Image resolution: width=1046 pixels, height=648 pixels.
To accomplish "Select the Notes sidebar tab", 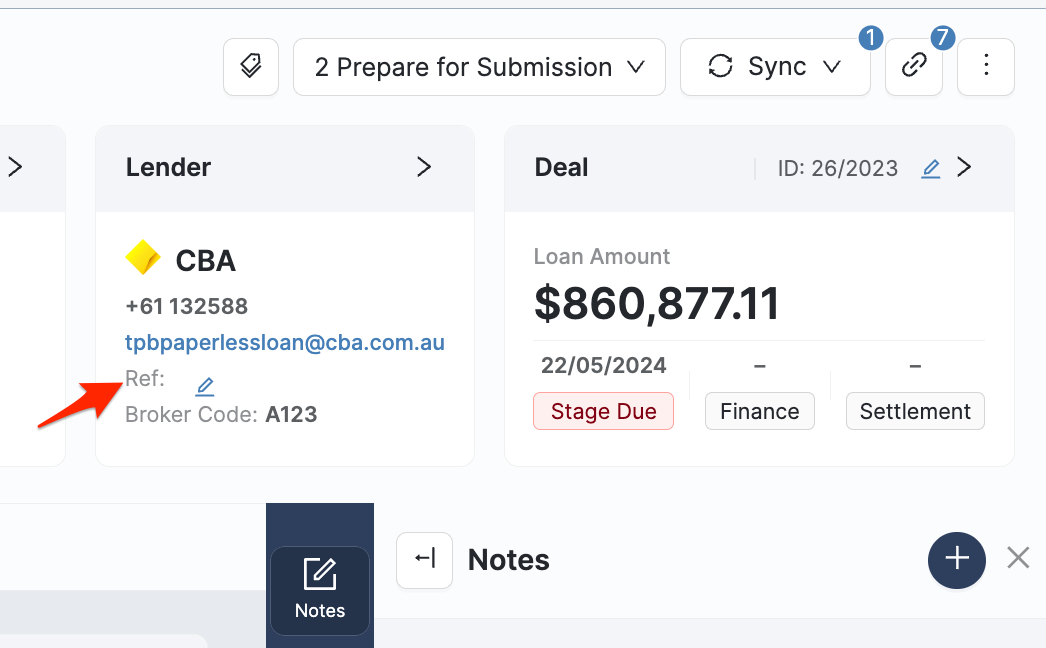I will pyautogui.click(x=320, y=590).
